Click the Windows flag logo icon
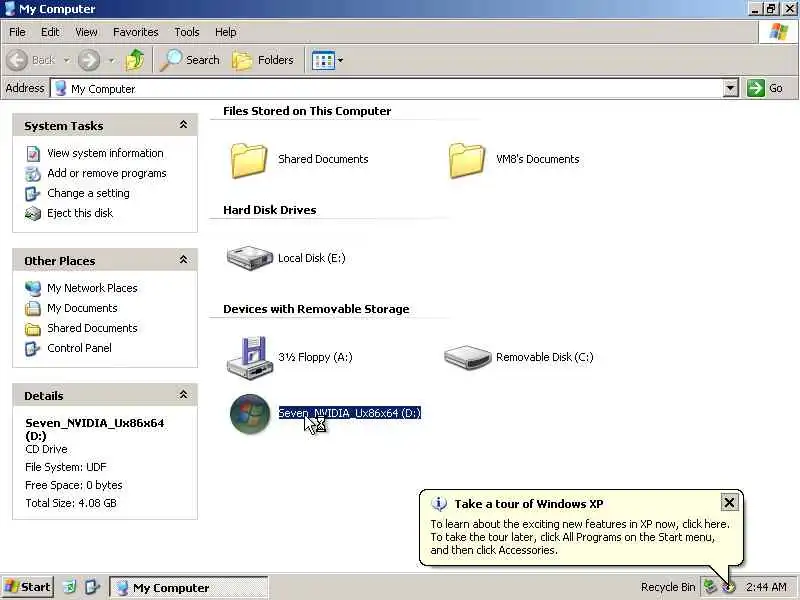The height and width of the screenshot is (600, 800). [x=778, y=32]
